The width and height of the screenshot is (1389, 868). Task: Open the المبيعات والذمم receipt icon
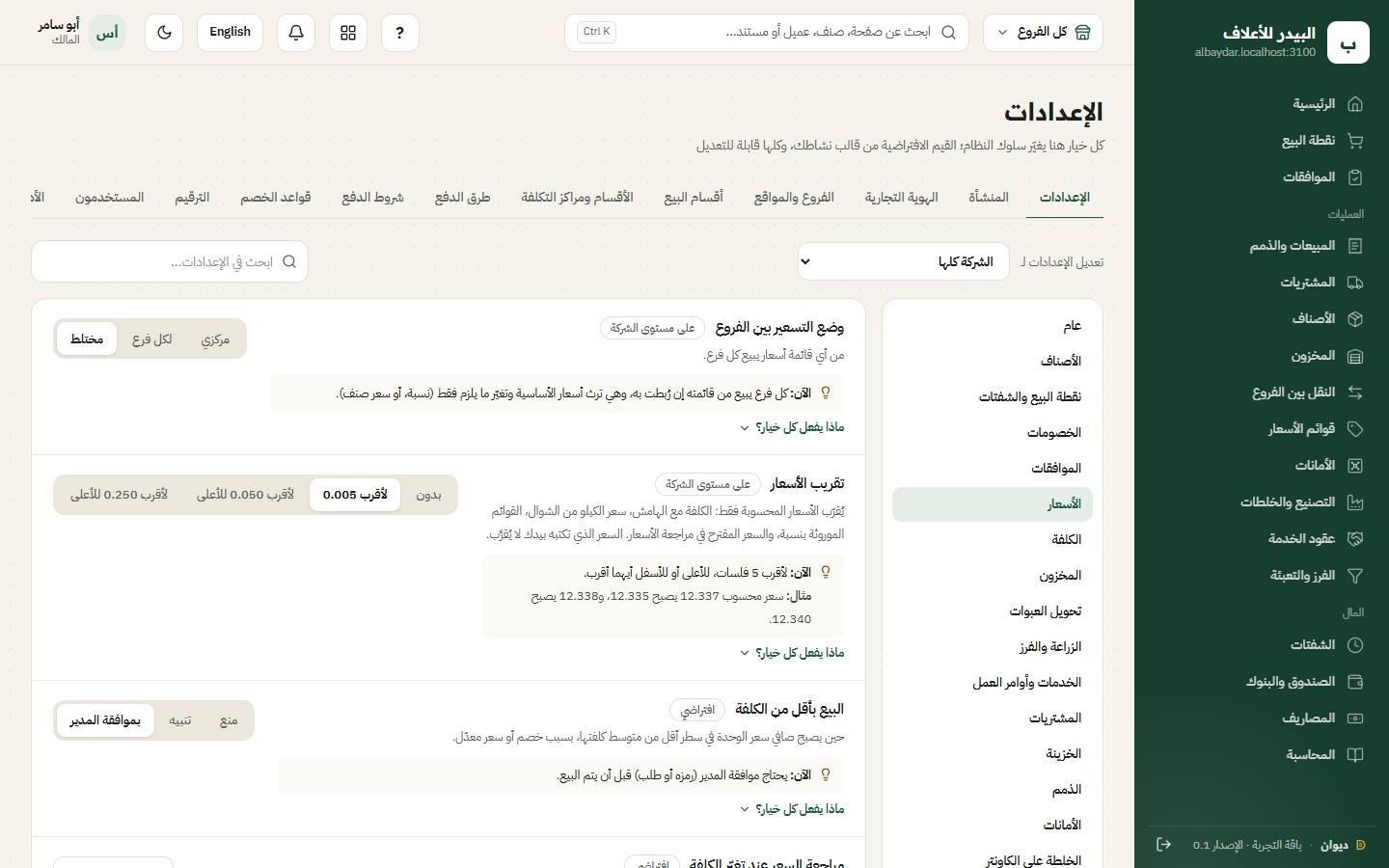[1355, 246]
